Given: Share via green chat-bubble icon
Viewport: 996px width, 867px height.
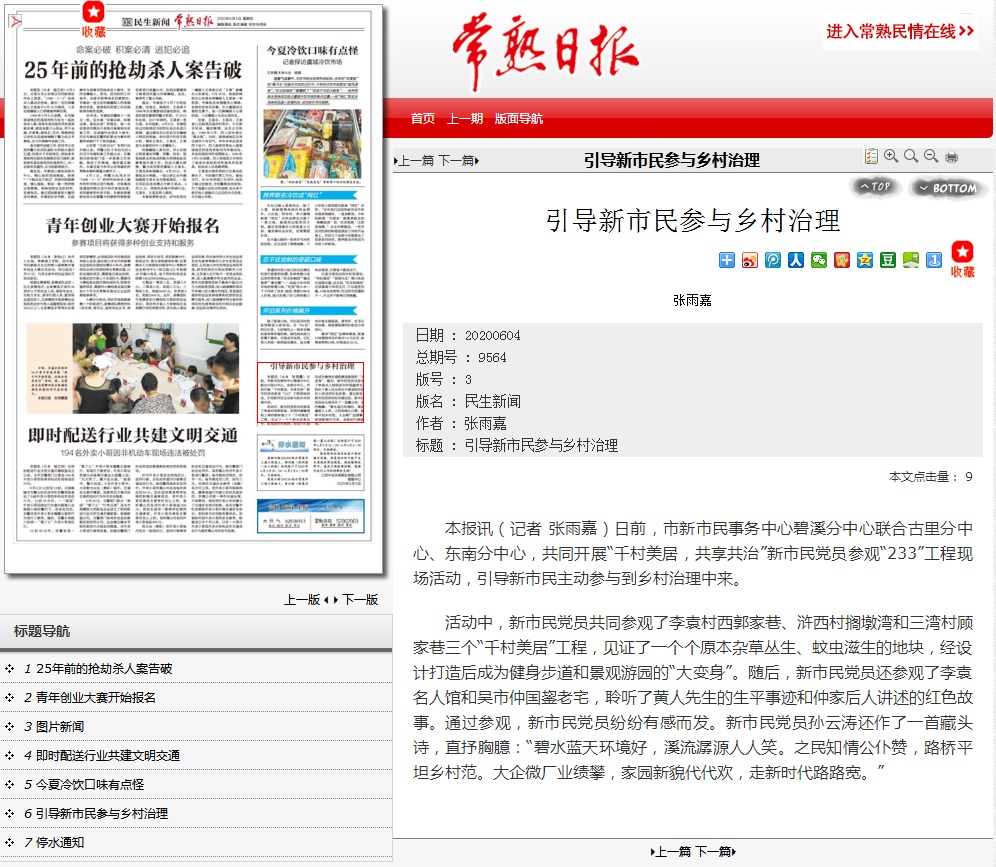Looking at the screenshot, I should pyautogui.click(x=911, y=260).
